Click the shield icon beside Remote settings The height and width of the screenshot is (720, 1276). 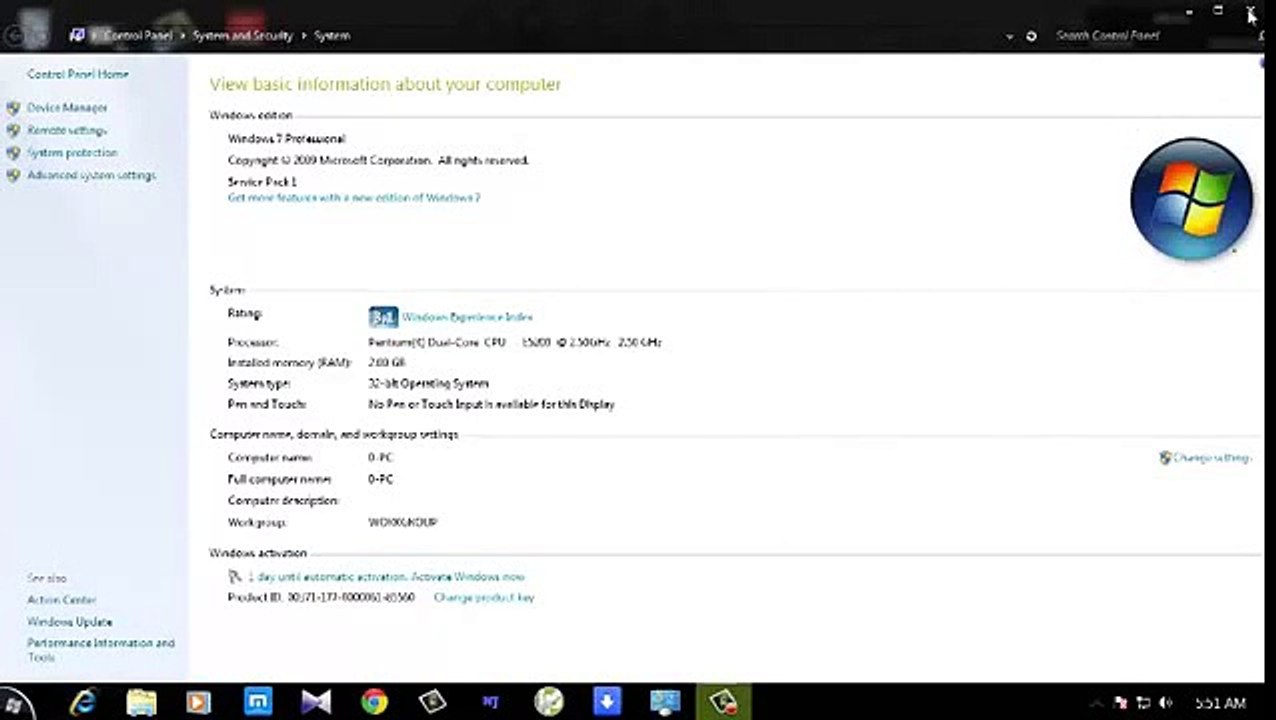(13, 130)
